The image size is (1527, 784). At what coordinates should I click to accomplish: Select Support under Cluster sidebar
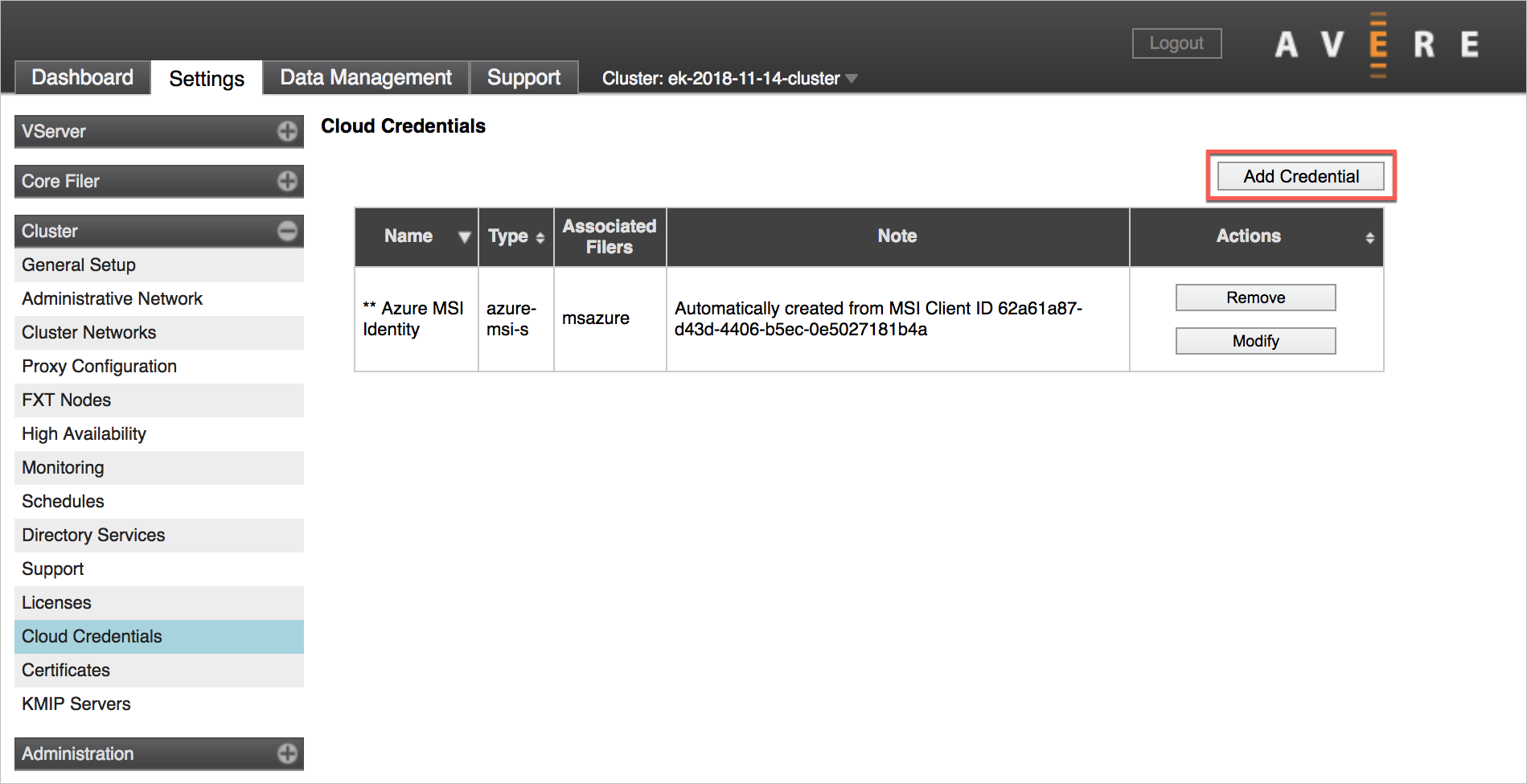pos(159,569)
